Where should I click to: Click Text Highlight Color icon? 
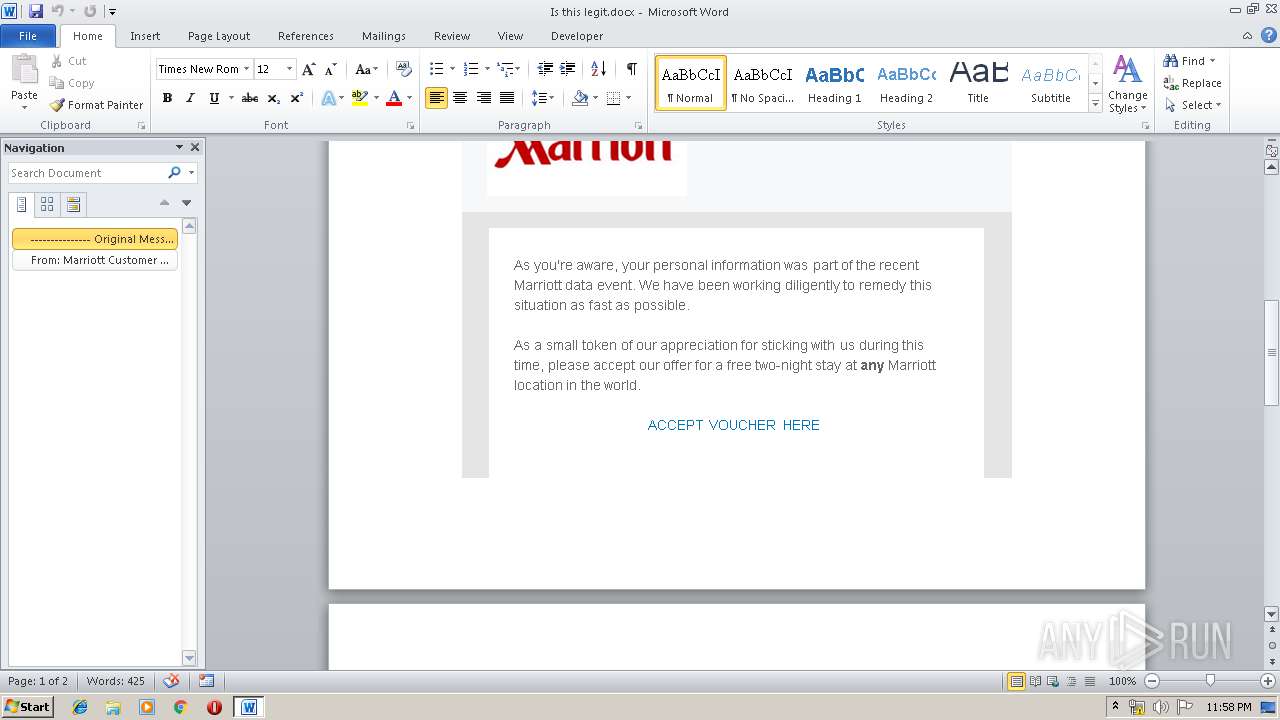360,98
